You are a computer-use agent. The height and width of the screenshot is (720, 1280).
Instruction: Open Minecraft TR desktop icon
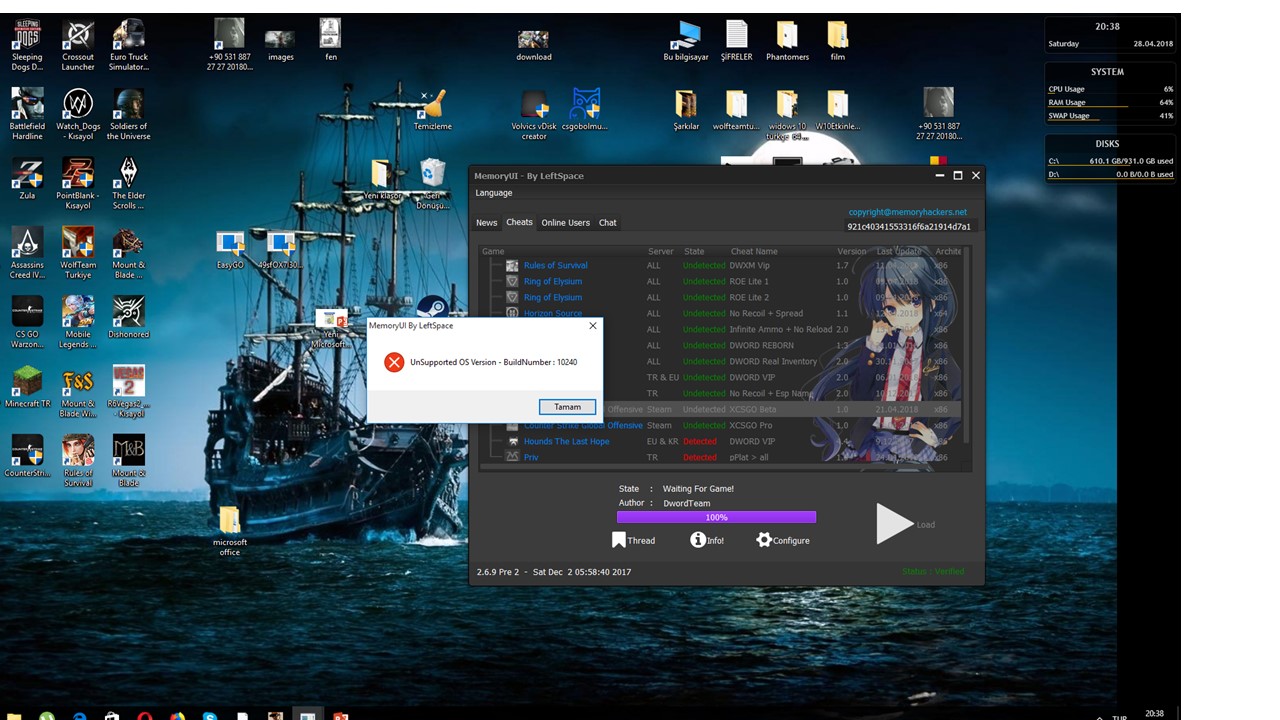[x=27, y=388]
